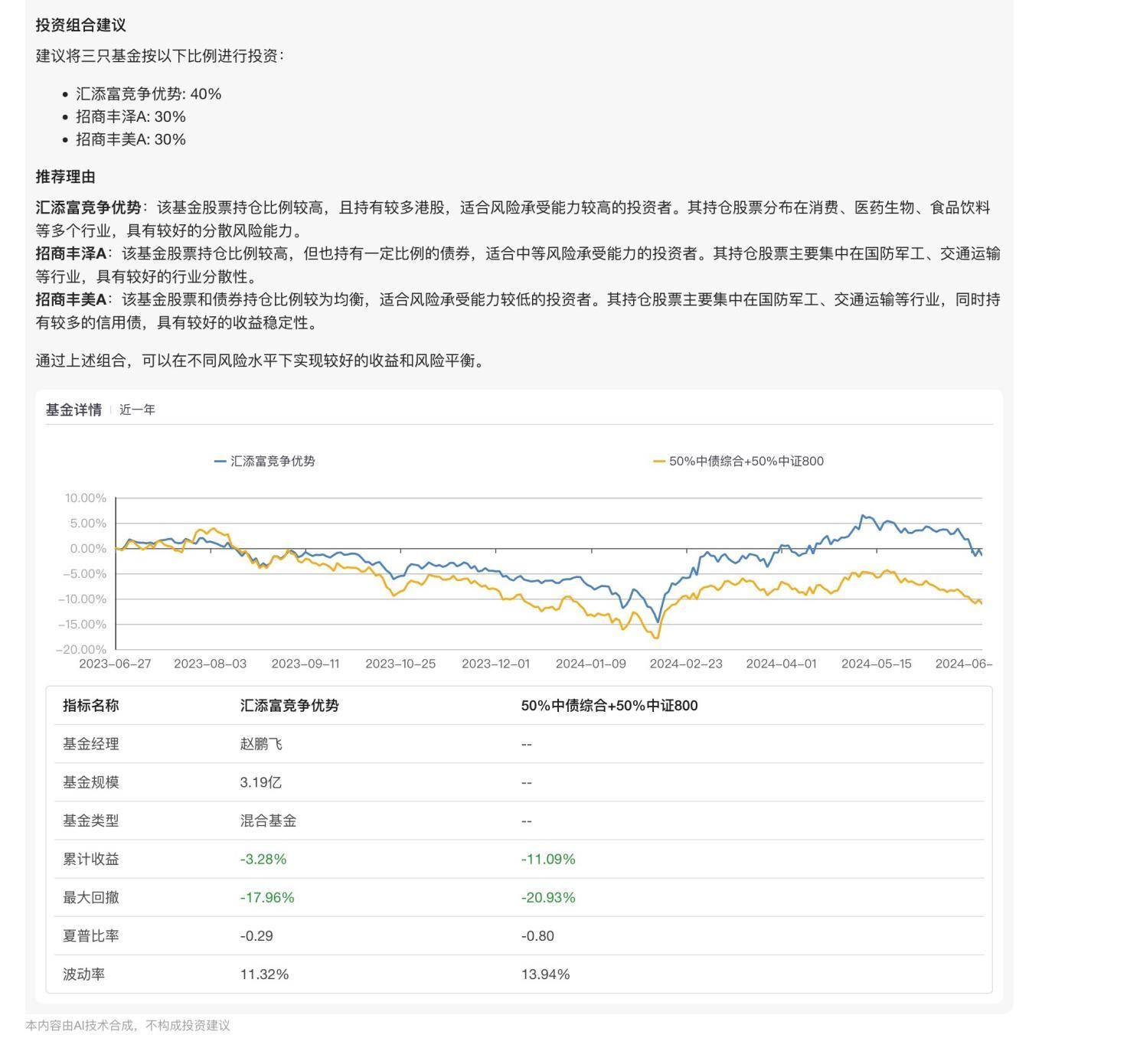This screenshot has height=1064, width=1140.
Task: Click the volatility value 11.32%
Action: [264, 974]
